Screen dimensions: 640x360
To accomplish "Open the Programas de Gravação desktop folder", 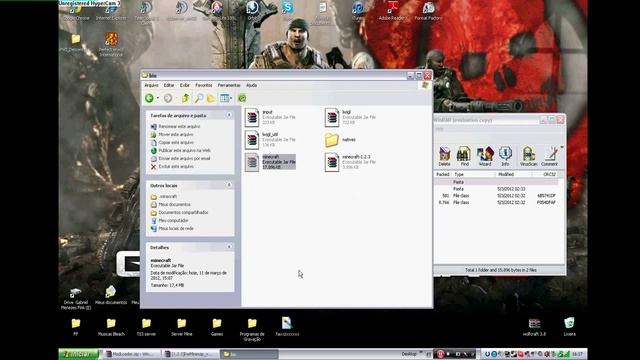I will tap(252, 330).
